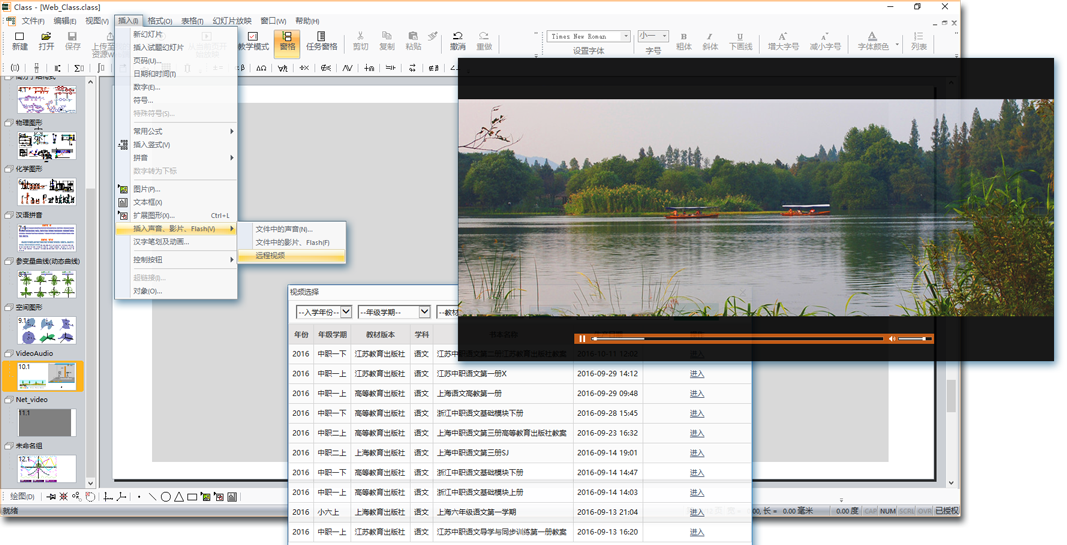Open the 任务窗格 task pane icon
The height and width of the screenshot is (545, 1067).
pyautogui.click(x=321, y=40)
